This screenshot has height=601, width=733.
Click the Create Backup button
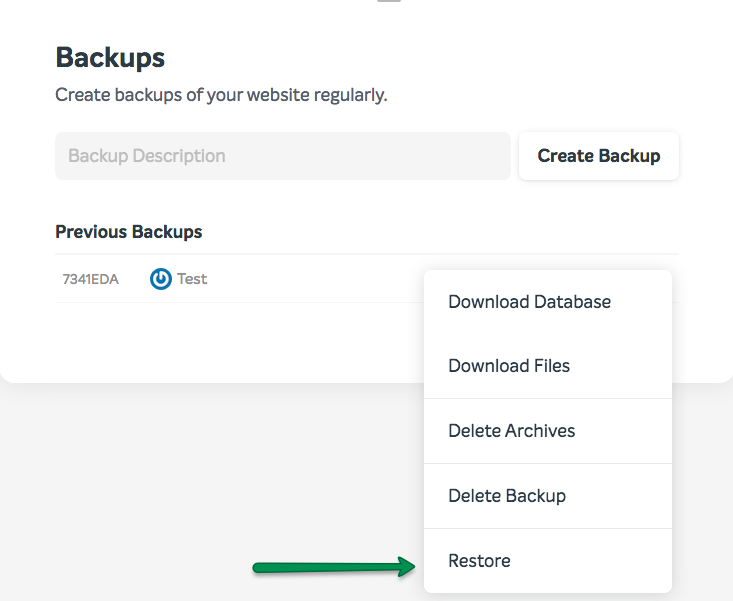[x=599, y=156]
